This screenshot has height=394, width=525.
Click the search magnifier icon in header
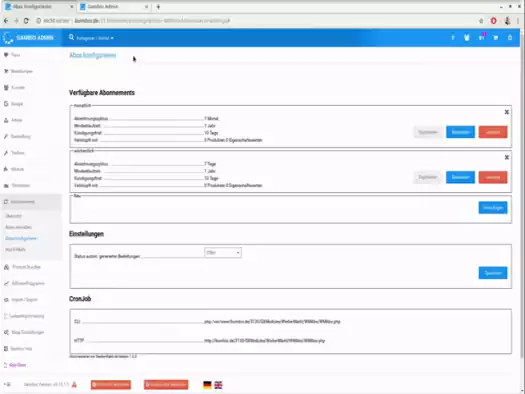click(71, 37)
